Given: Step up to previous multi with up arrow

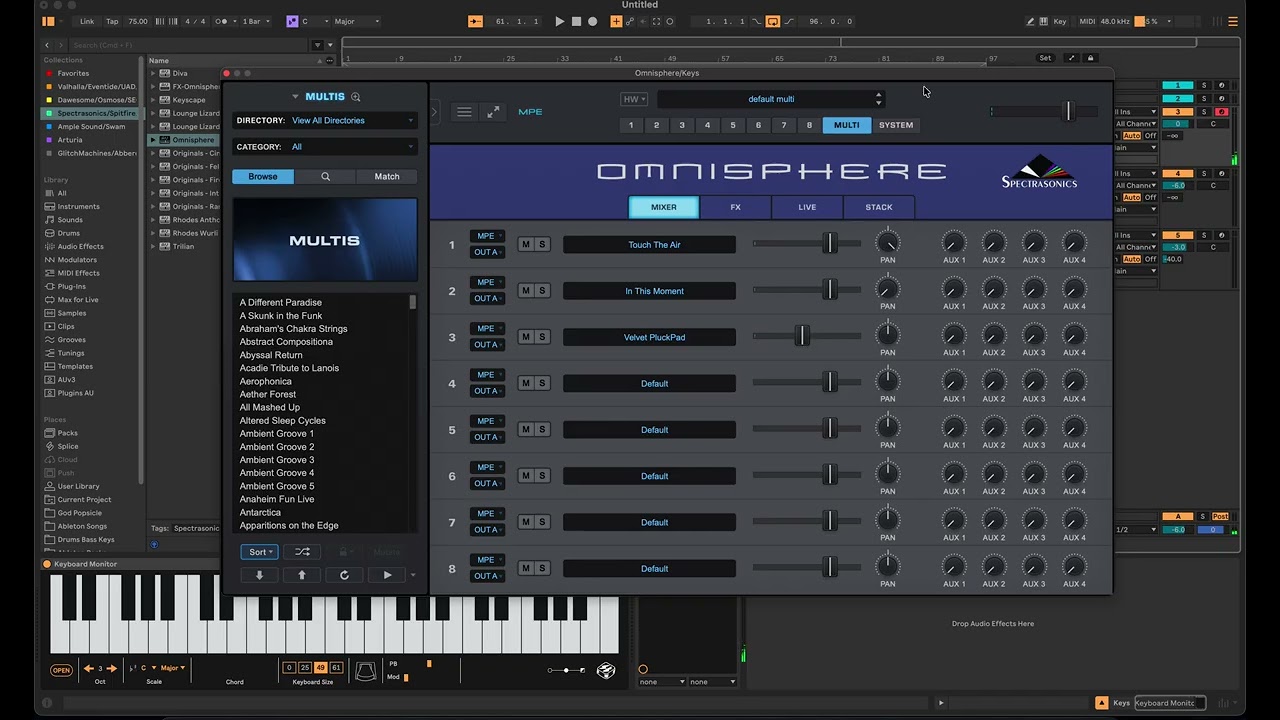Looking at the screenshot, I should (301, 575).
